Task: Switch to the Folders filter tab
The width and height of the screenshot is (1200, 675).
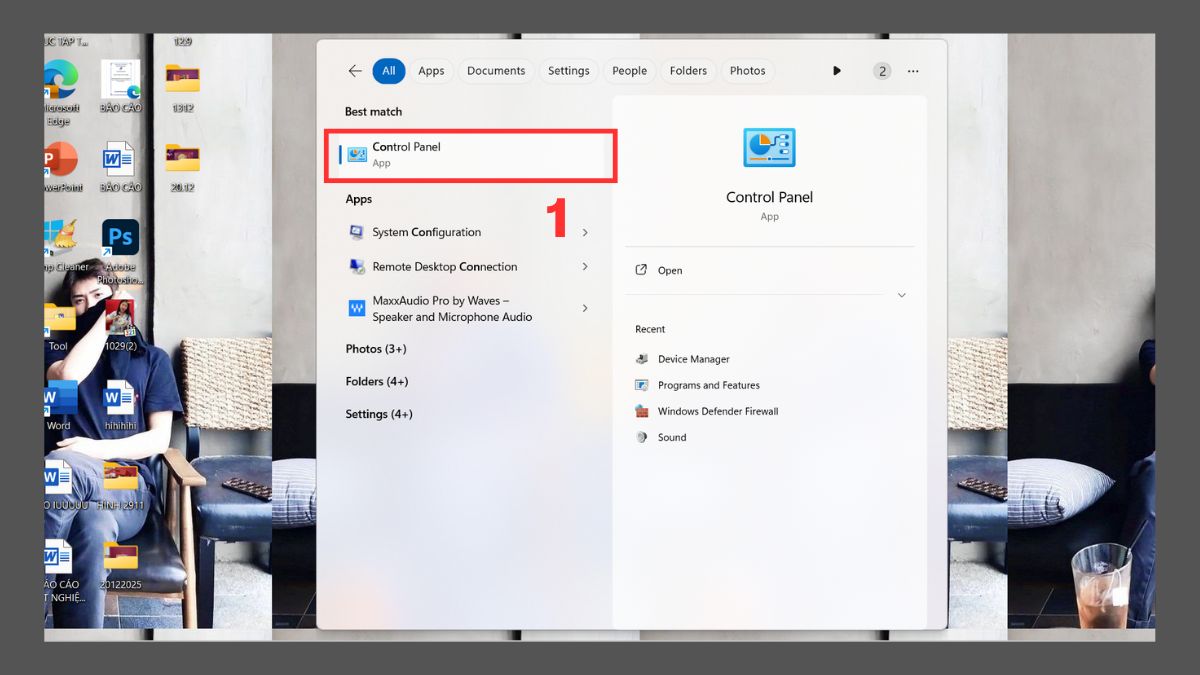Action: [688, 71]
